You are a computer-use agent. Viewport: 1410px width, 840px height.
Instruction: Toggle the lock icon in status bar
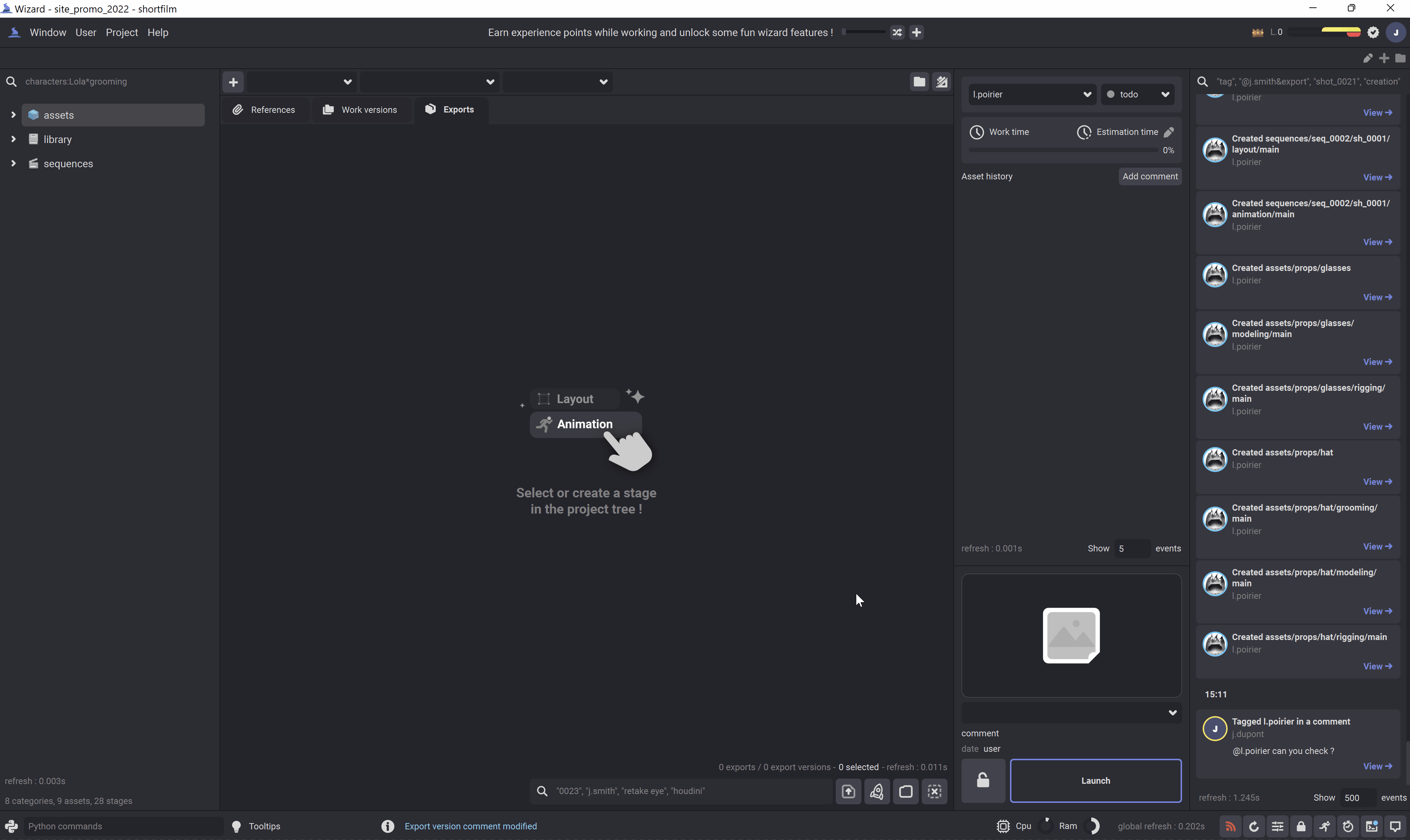pos(1301,826)
